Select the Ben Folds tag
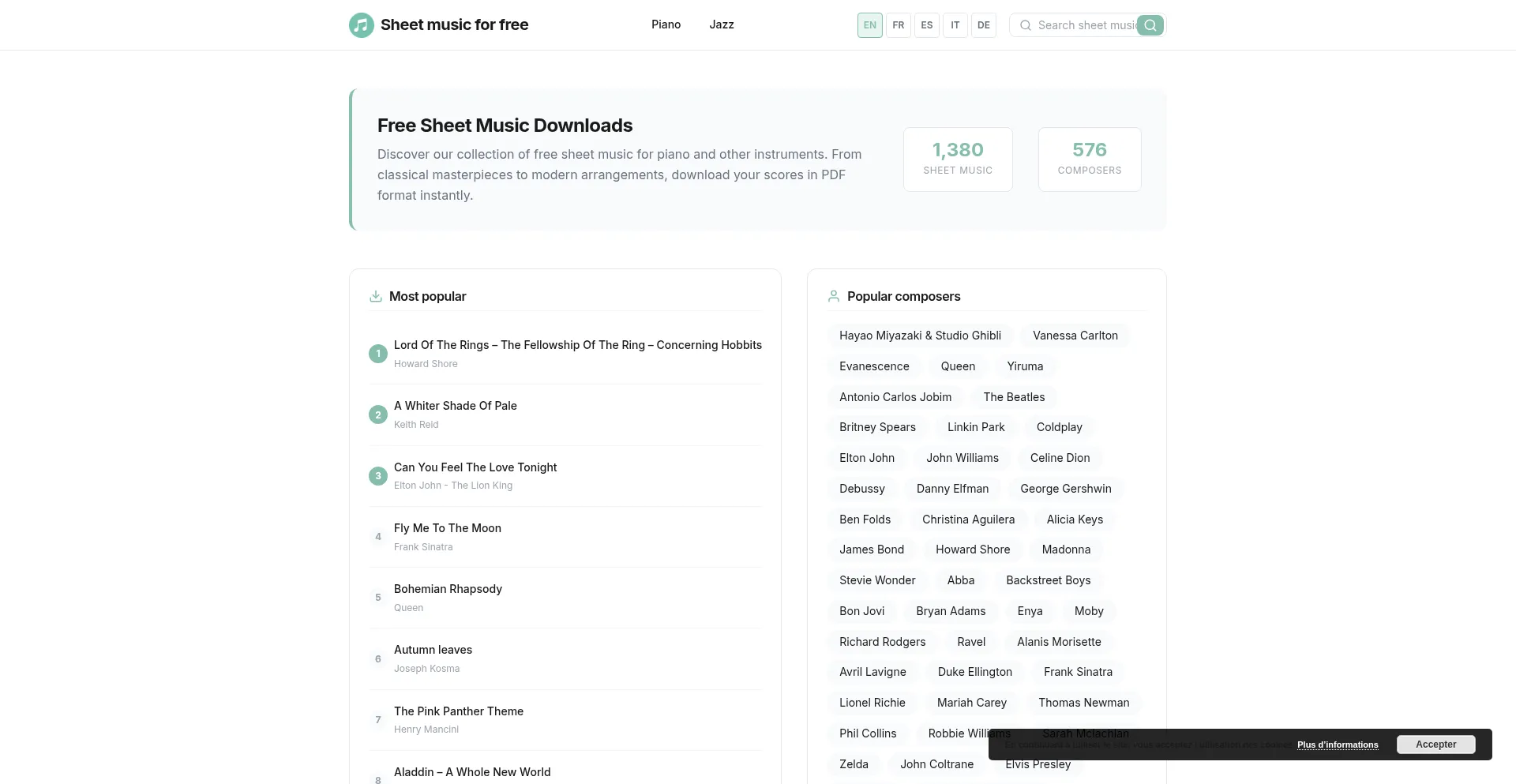The image size is (1516, 784). tap(865, 520)
